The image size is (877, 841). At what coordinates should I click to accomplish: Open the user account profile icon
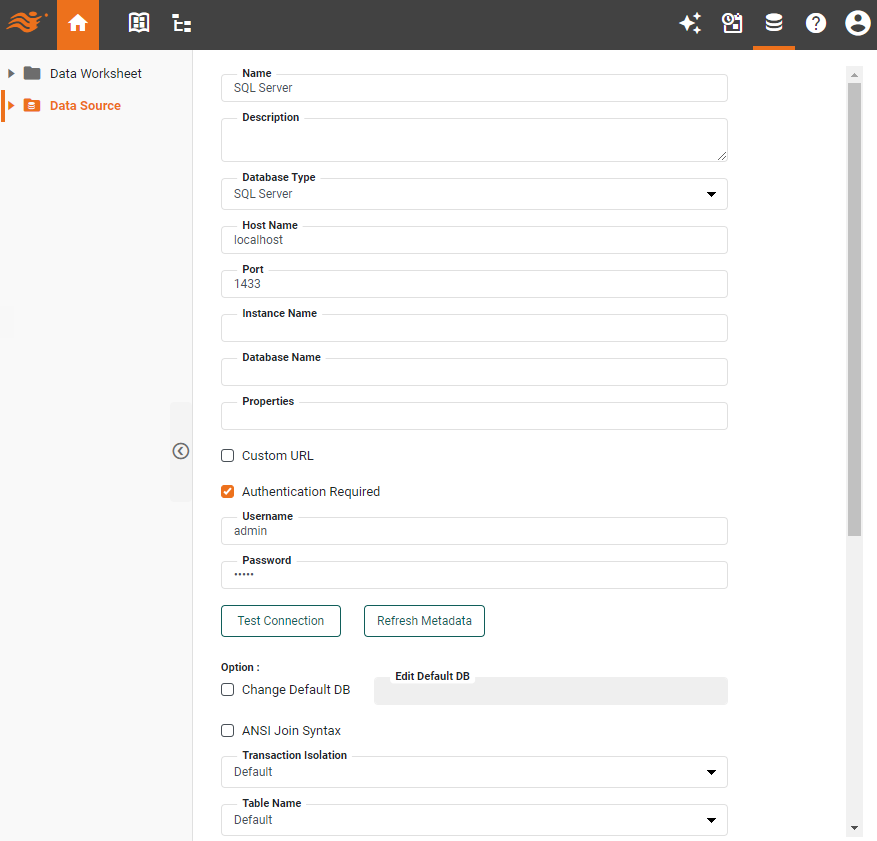point(857,23)
